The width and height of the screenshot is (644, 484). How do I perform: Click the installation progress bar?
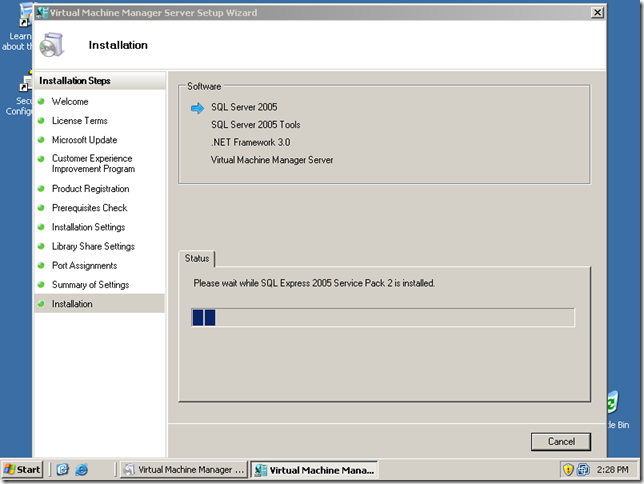[383, 318]
